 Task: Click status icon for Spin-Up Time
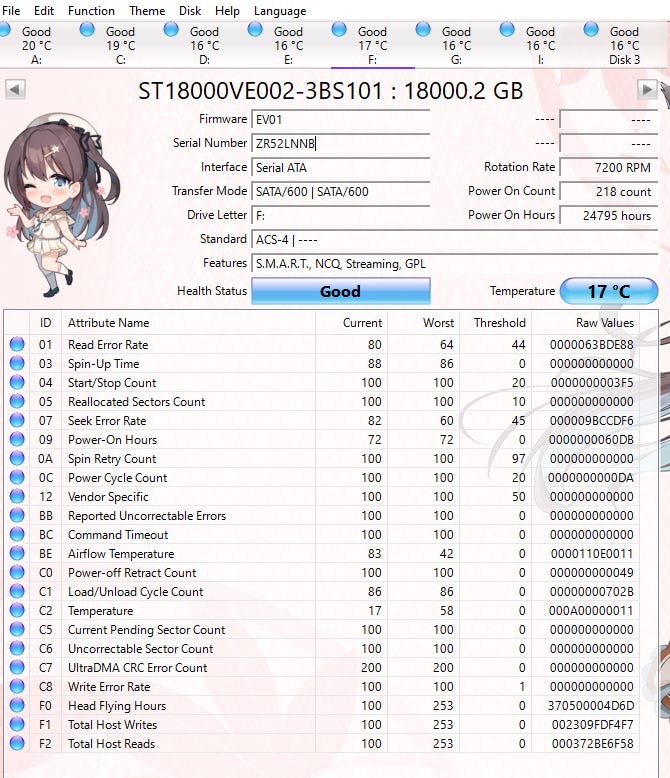point(17,363)
